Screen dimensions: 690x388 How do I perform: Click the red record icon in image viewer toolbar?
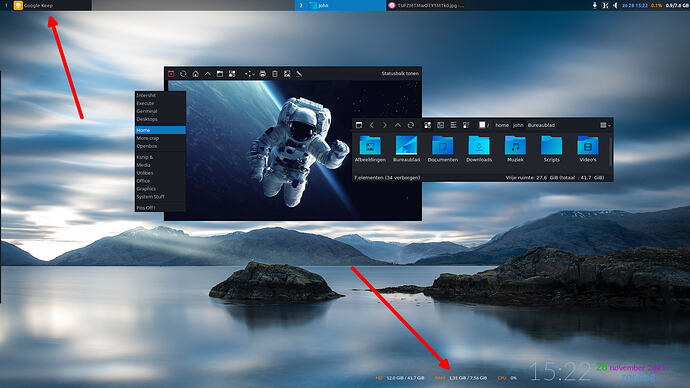click(x=171, y=74)
